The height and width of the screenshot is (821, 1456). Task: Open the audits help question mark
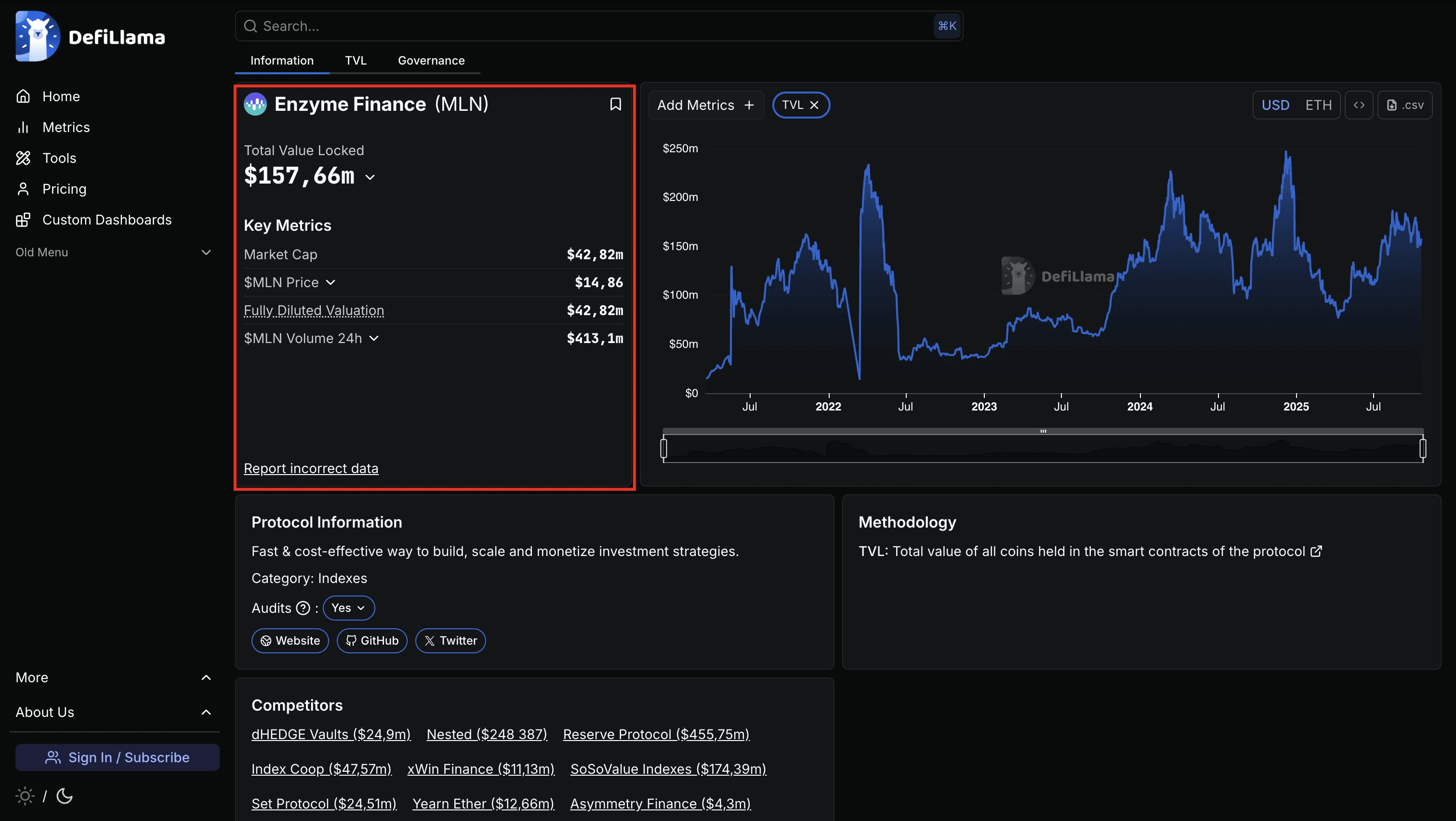pos(304,608)
